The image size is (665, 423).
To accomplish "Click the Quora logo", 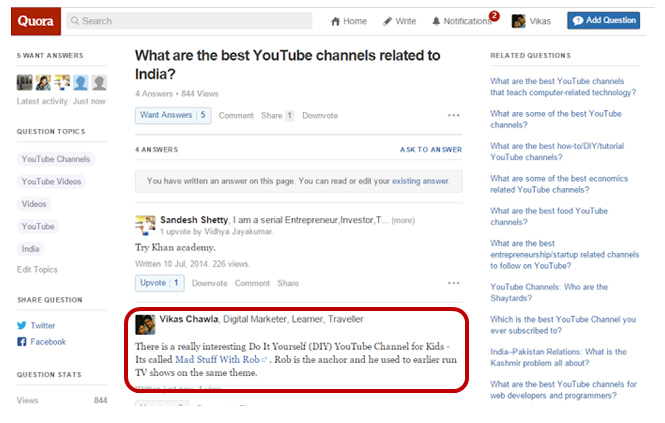I will coord(36,21).
